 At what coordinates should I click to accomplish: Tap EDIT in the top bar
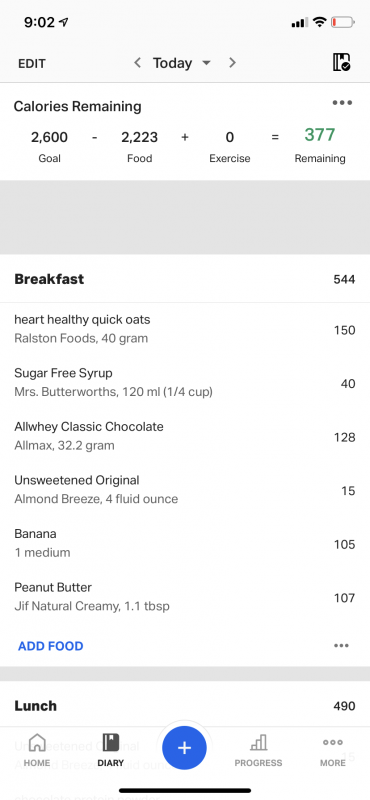point(32,64)
